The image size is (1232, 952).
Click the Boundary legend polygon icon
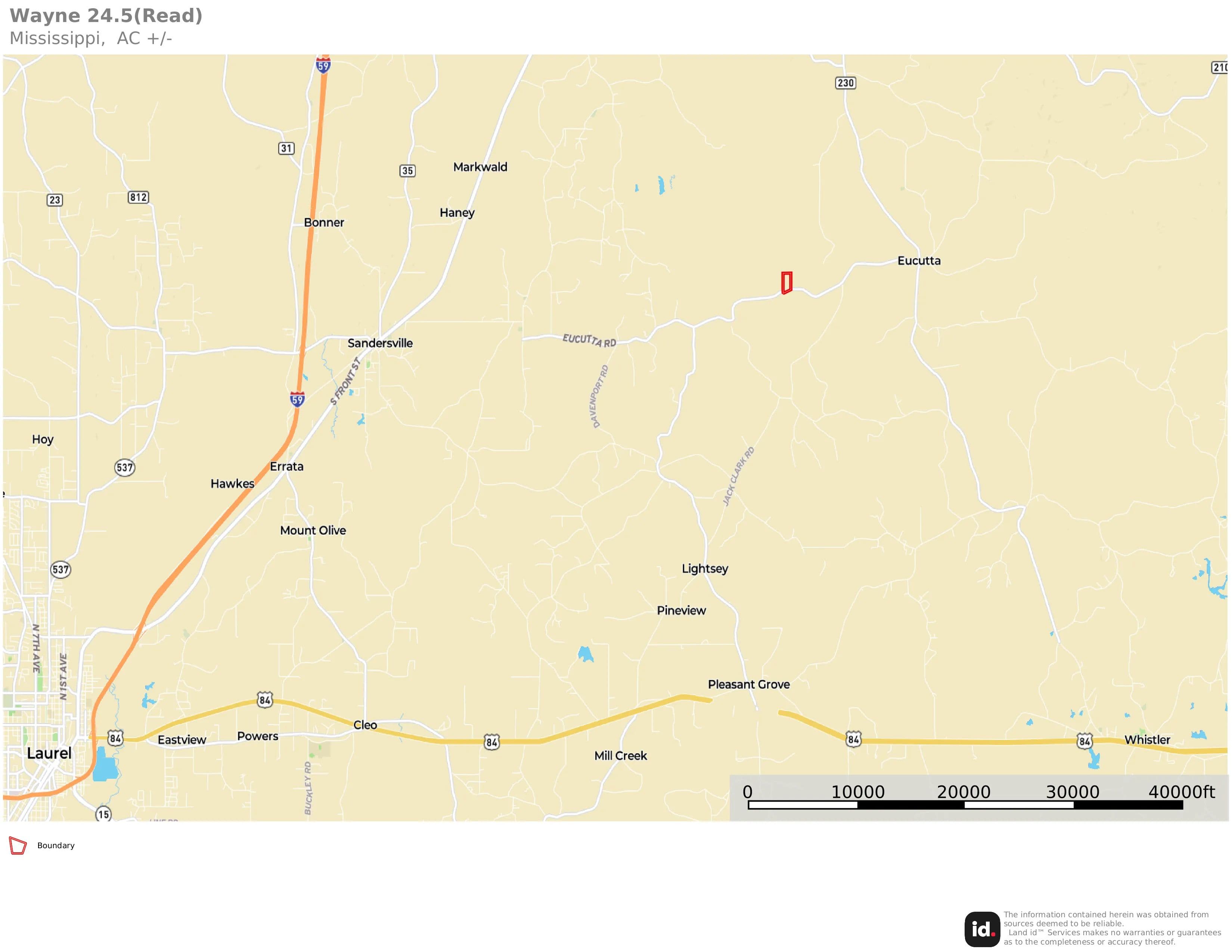(18, 845)
